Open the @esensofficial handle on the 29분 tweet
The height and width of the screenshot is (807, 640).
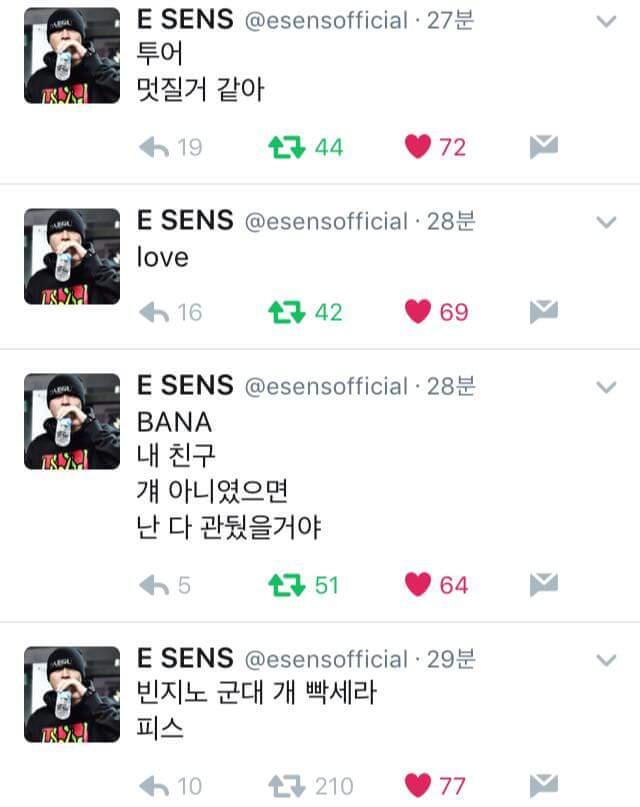point(326,659)
